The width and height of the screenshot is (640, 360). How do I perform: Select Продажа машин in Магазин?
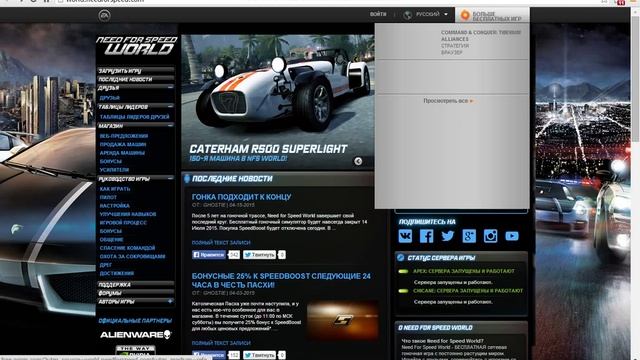pos(123,144)
